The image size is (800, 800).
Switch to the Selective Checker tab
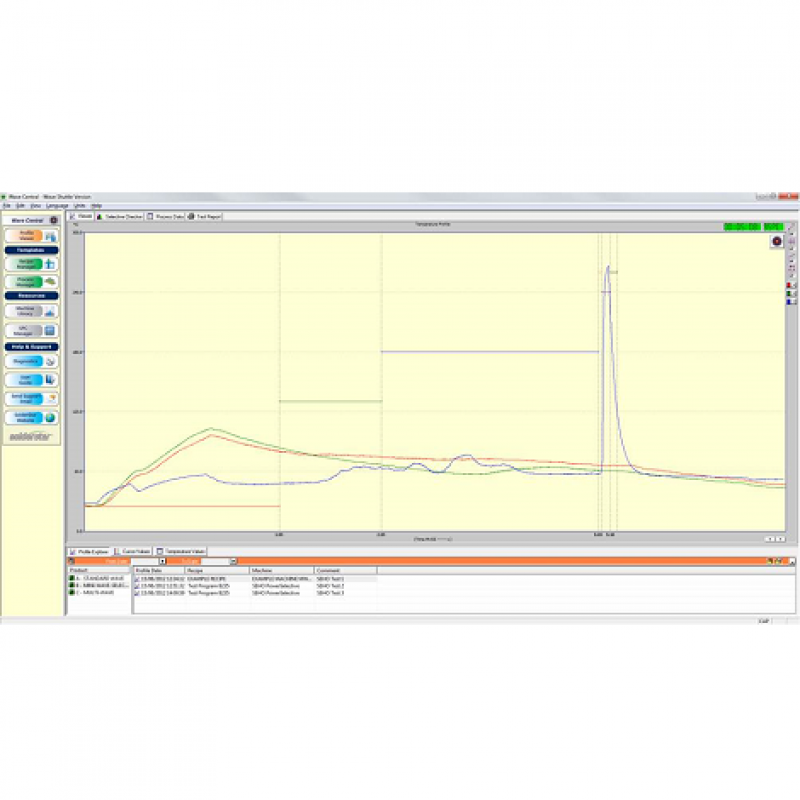[x=120, y=216]
